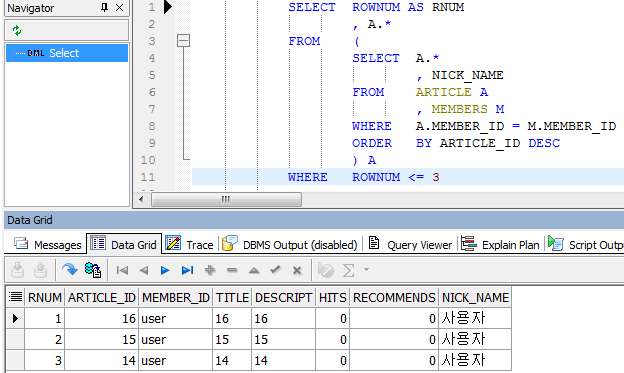Click the TITLE column header
This screenshot has height=373, width=624.
tap(232, 297)
